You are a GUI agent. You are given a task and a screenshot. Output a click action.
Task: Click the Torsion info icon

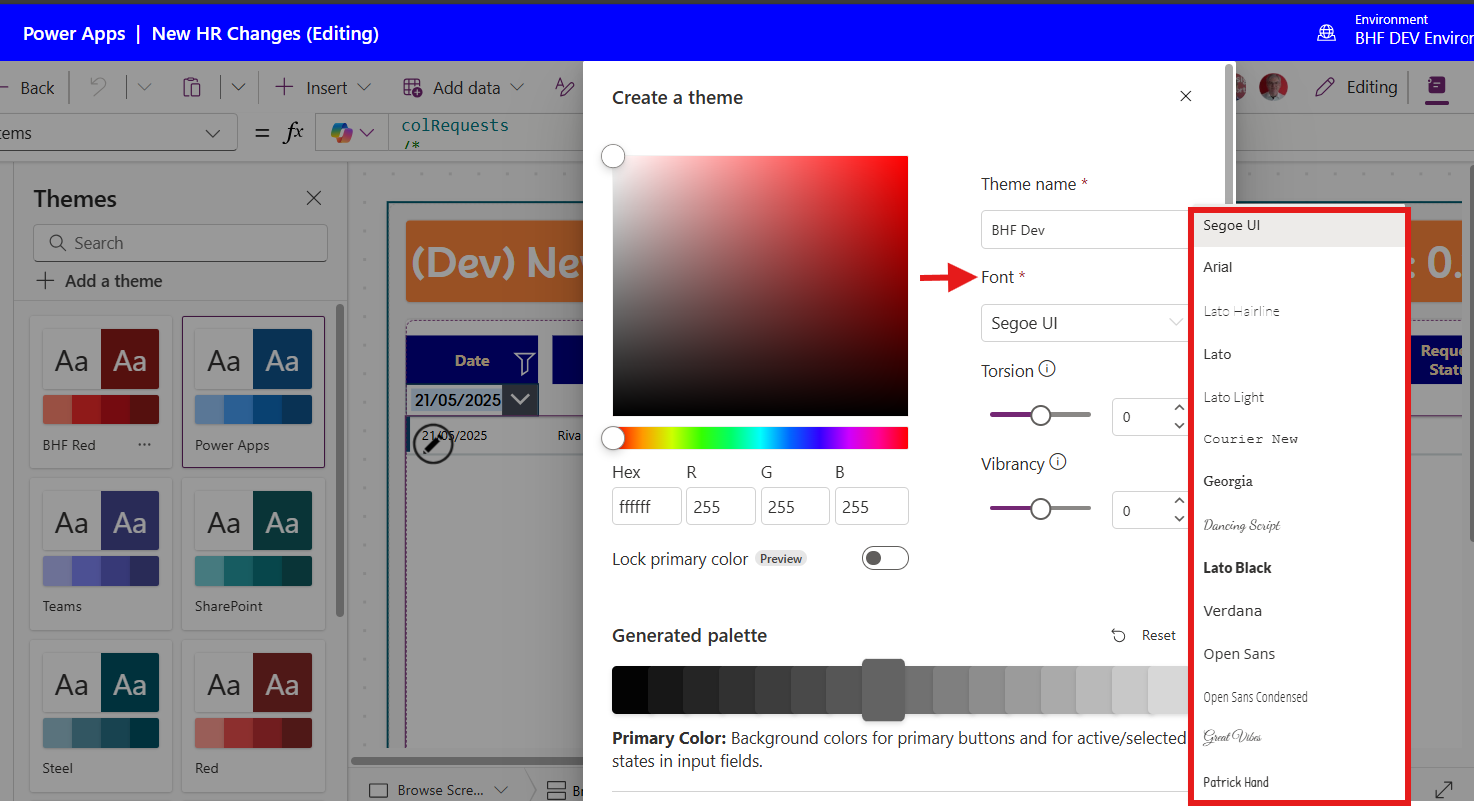(1047, 369)
